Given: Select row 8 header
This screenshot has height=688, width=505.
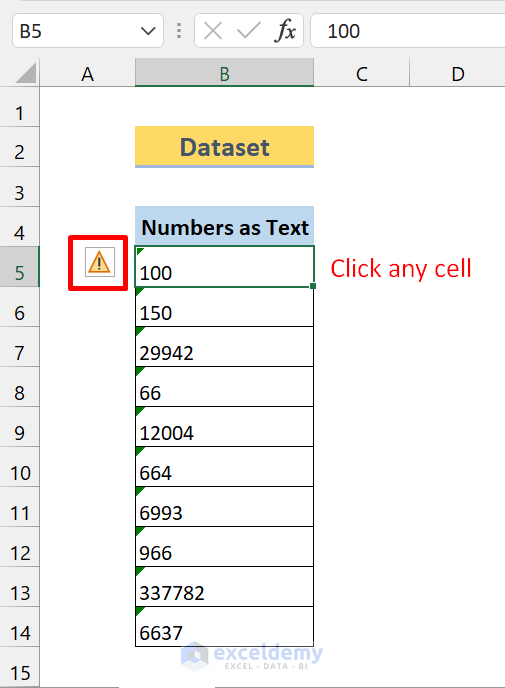Looking at the screenshot, I should coord(19,387).
